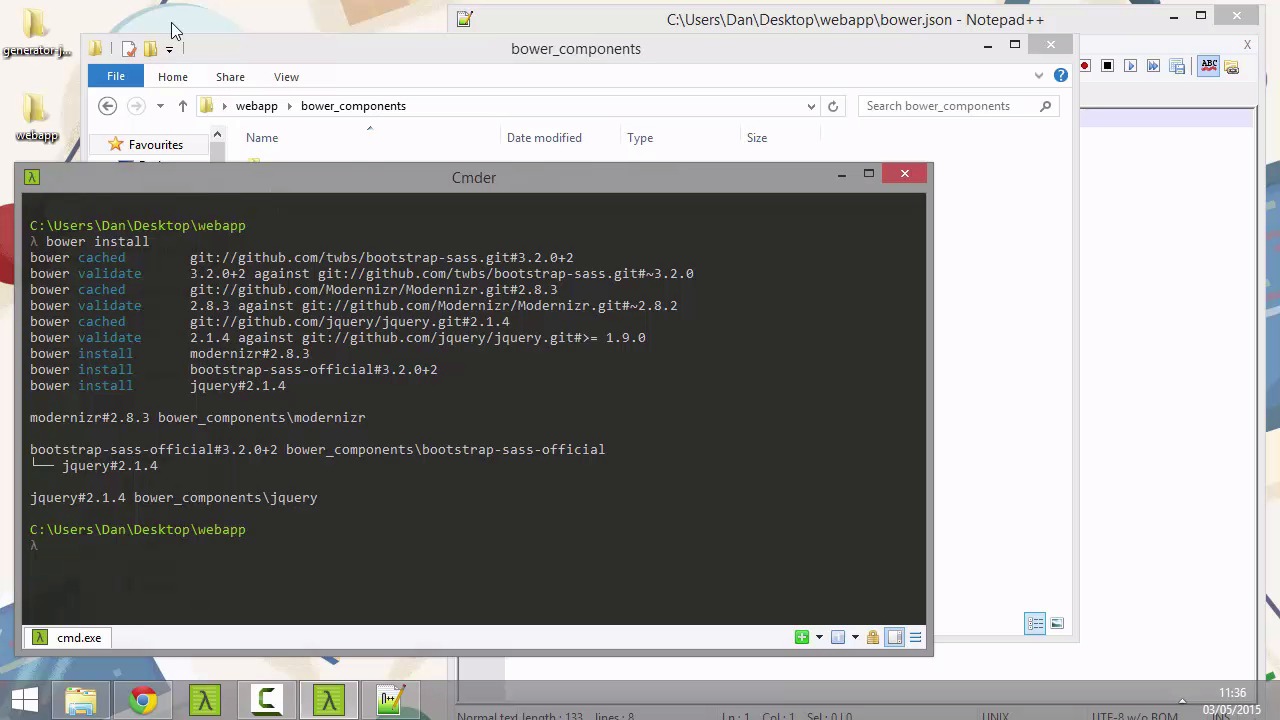Image resolution: width=1280 pixels, height=720 pixels.
Task: Go back in Explorer navigation
Action: point(108,106)
